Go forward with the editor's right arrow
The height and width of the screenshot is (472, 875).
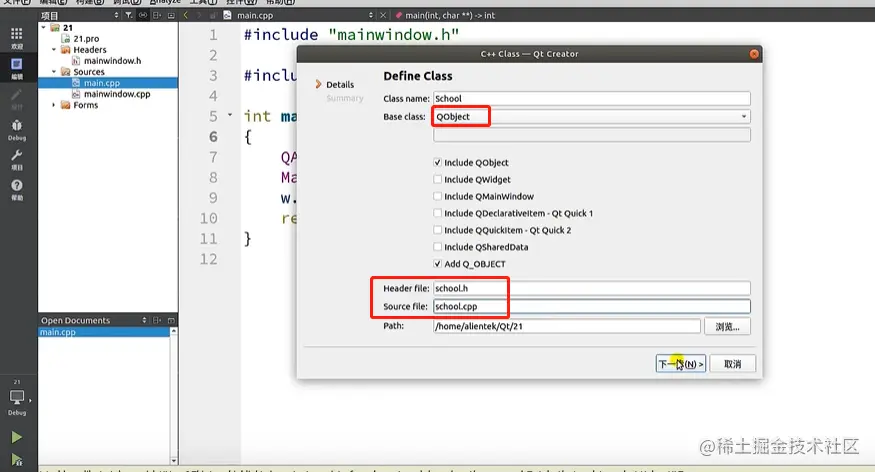[199, 15]
